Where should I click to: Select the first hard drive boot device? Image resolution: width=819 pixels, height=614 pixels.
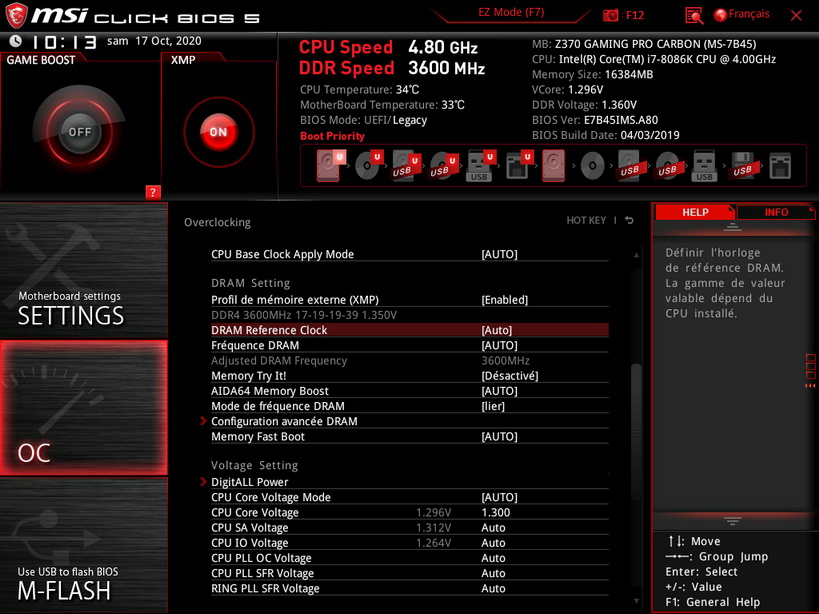click(330, 164)
